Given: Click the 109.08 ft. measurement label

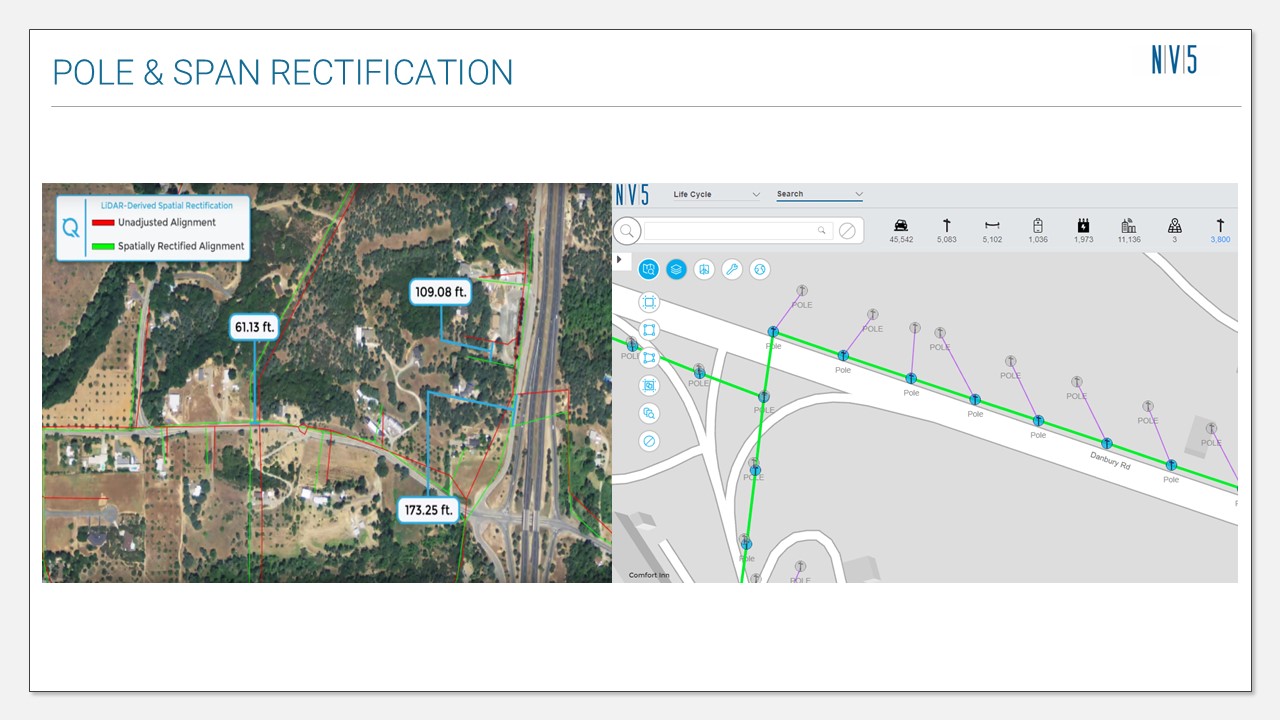Looking at the screenshot, I should pos(440,292).
